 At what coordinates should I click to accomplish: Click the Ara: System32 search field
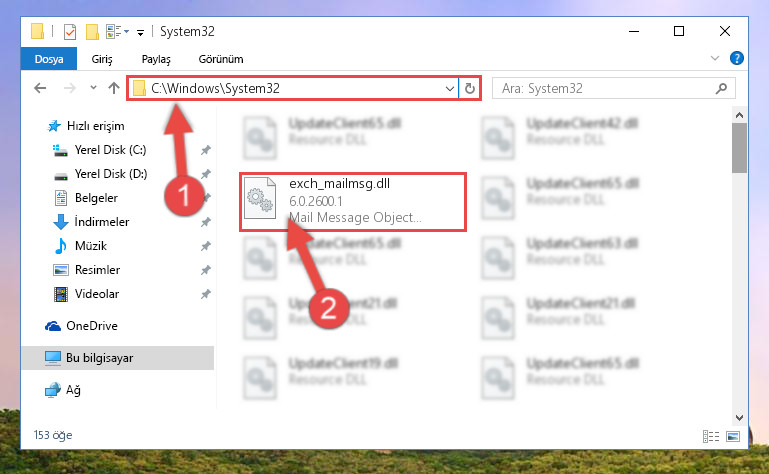[x=606, y=88]
